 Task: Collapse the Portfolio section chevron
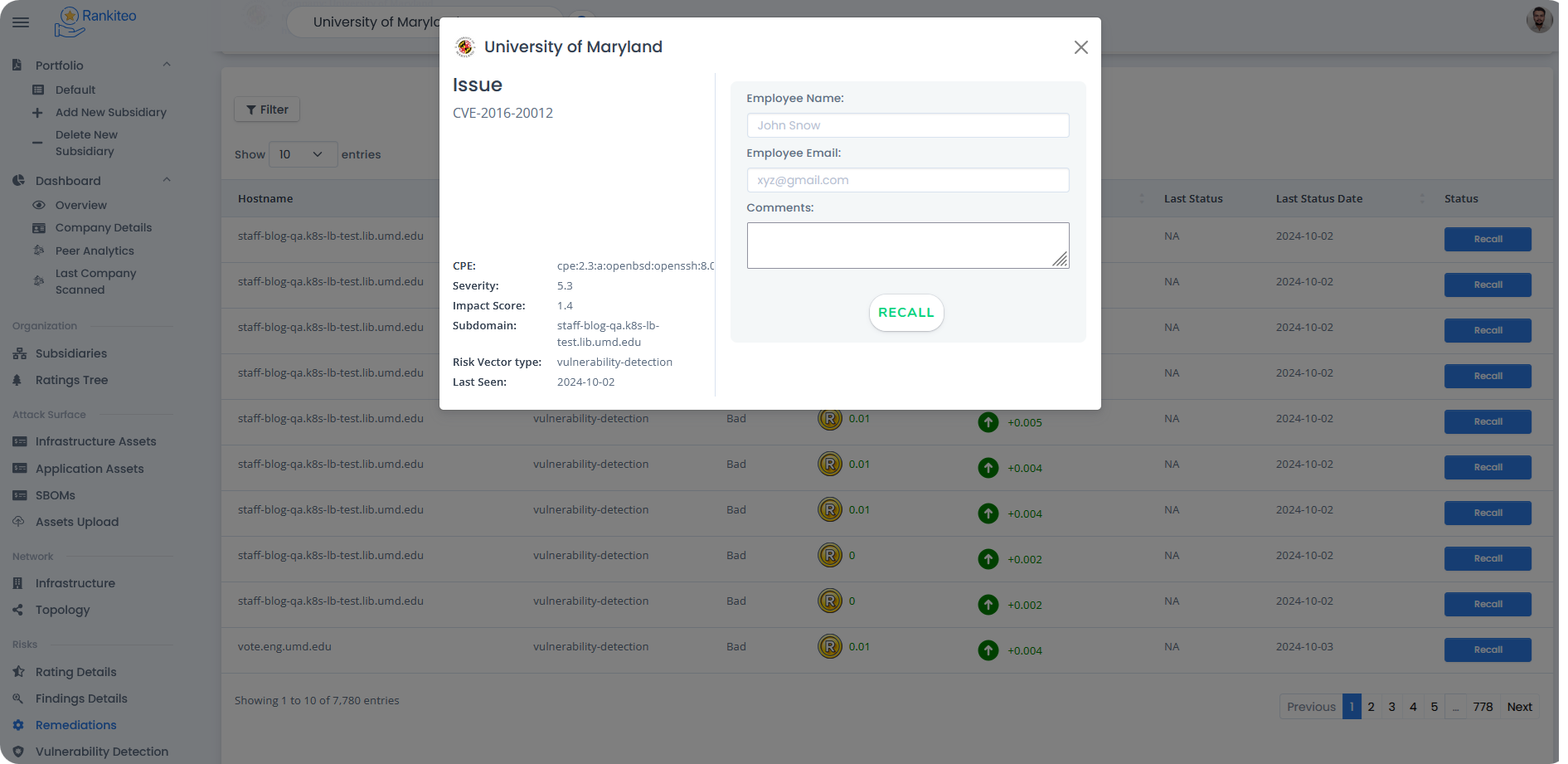click(167, 65)
